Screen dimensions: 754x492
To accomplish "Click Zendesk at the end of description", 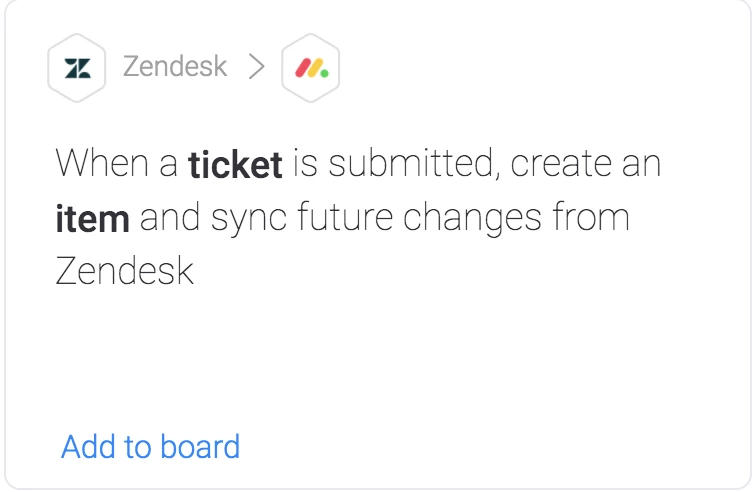I will click(124, 272).
